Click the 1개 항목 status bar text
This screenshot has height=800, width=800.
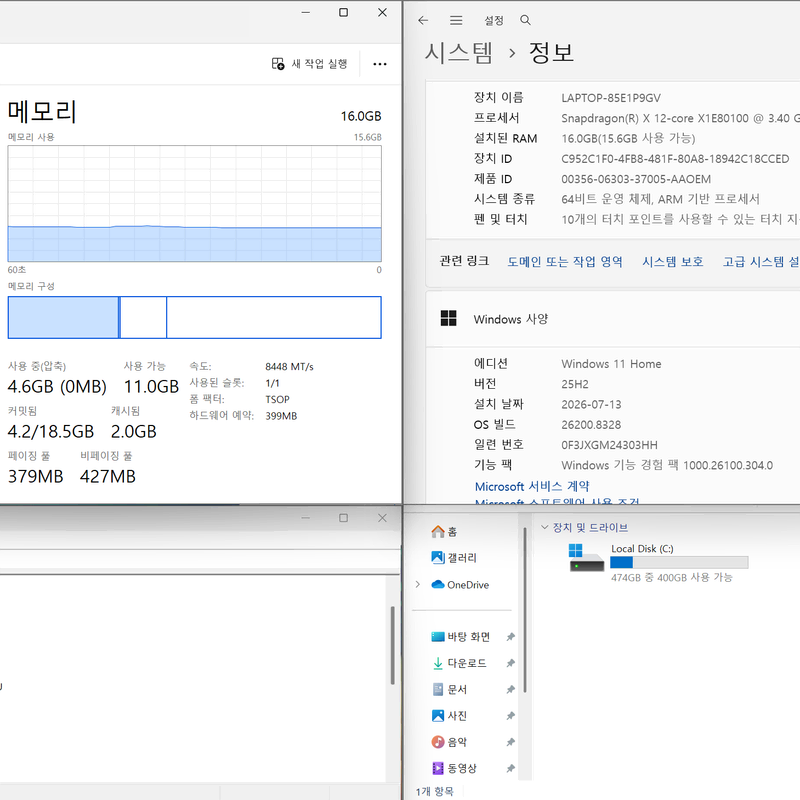(x=434, y=791)
